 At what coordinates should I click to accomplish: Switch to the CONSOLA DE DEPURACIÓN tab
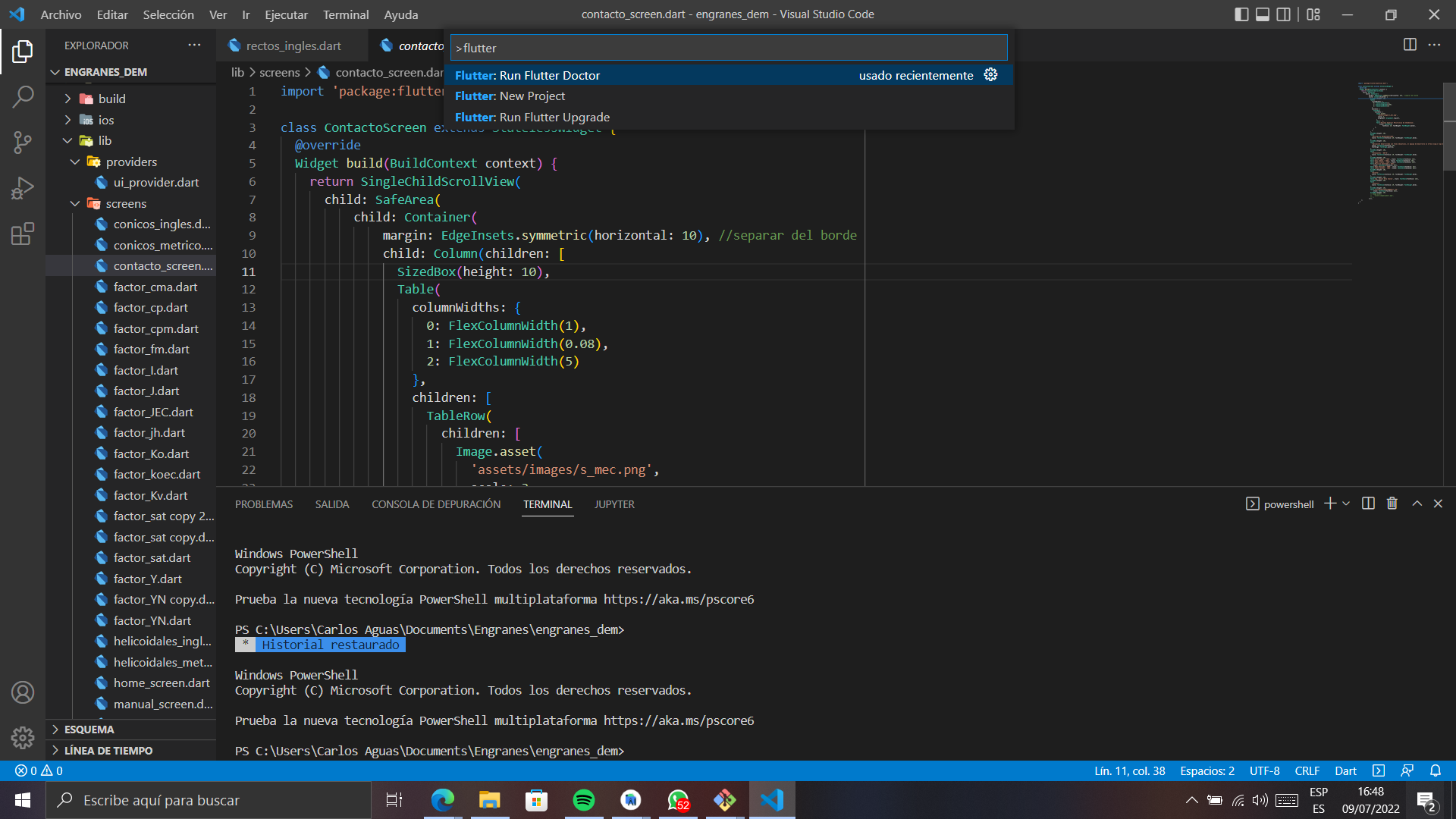pyautogui.click(x=436, y=504)
